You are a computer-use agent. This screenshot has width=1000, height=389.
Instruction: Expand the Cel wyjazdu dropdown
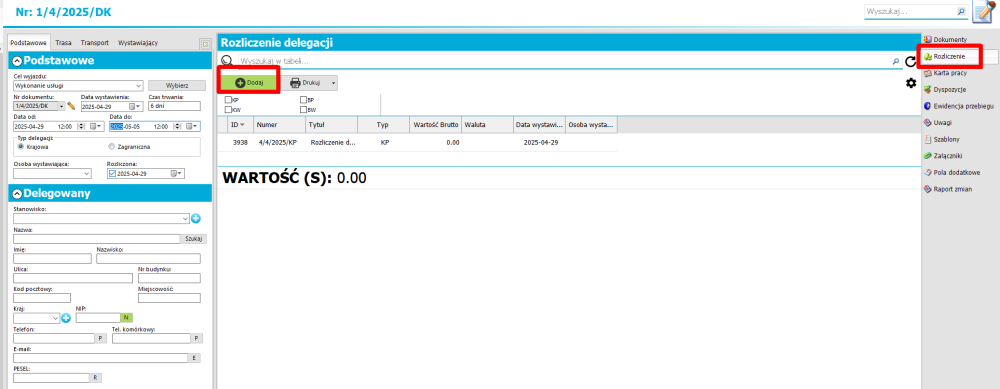coord(138,85)
